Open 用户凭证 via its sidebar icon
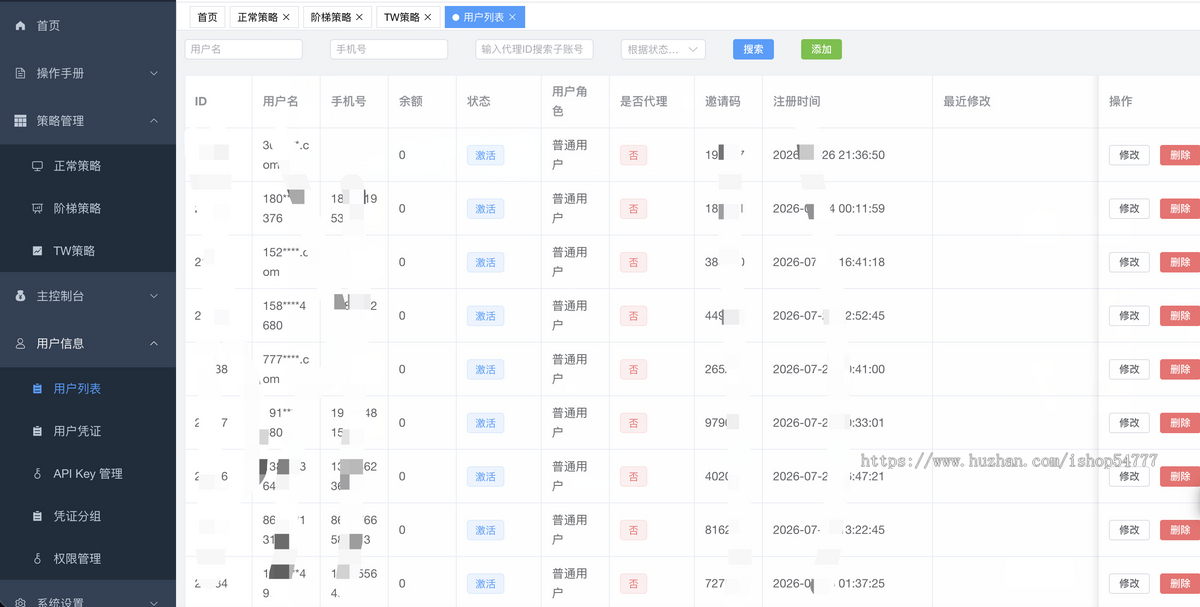The width and height of the screenshot is (1200, 607). coord(38,431)
